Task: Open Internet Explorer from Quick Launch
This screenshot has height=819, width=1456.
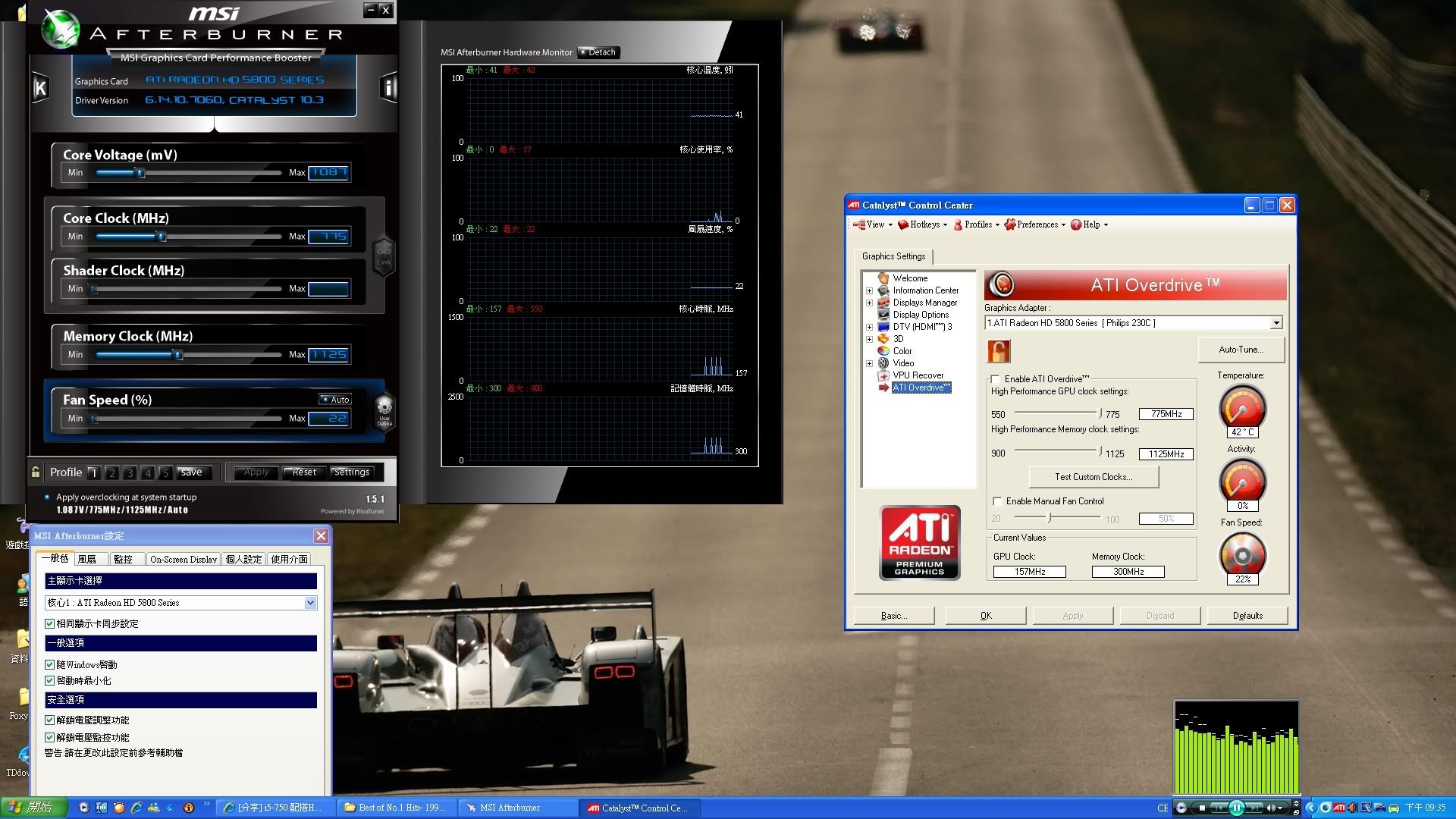Action: tap(136, 808)
